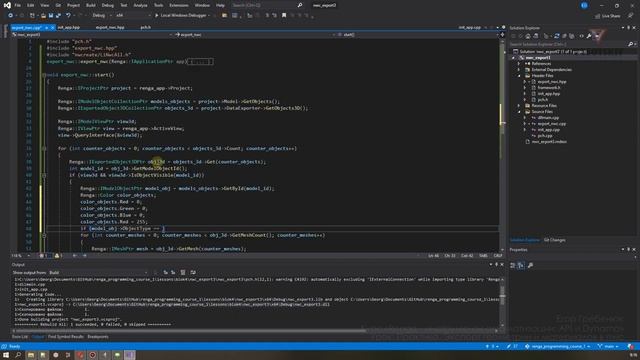Collapse the for-loop outlining marker at counter_objects
The width and height of the screenshot is (640, 360).
44,149
